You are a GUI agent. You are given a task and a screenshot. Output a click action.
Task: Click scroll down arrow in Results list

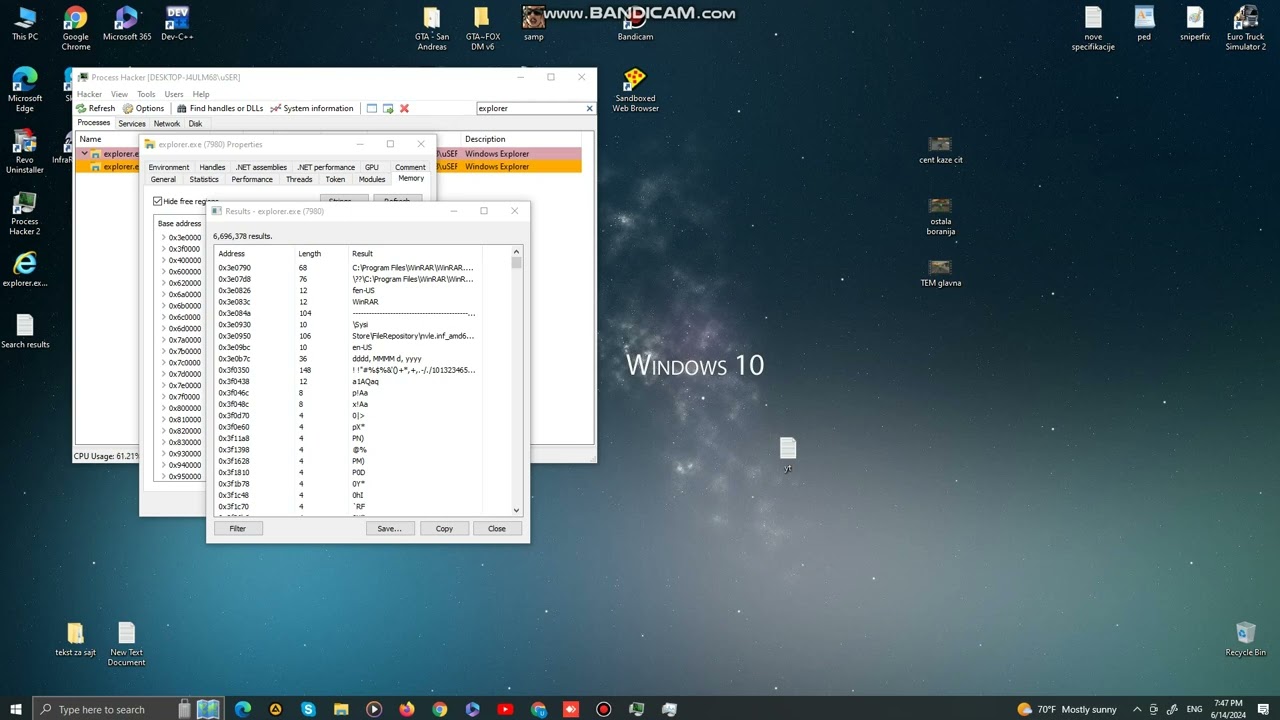[517, 510]
